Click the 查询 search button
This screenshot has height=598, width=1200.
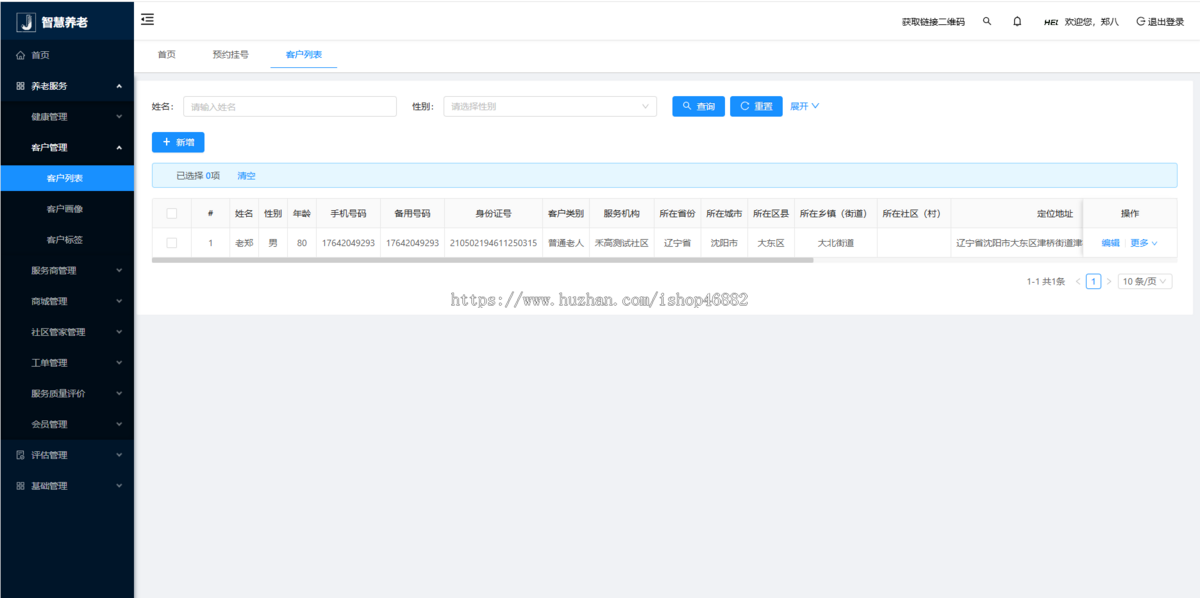(x=698, y=106)
